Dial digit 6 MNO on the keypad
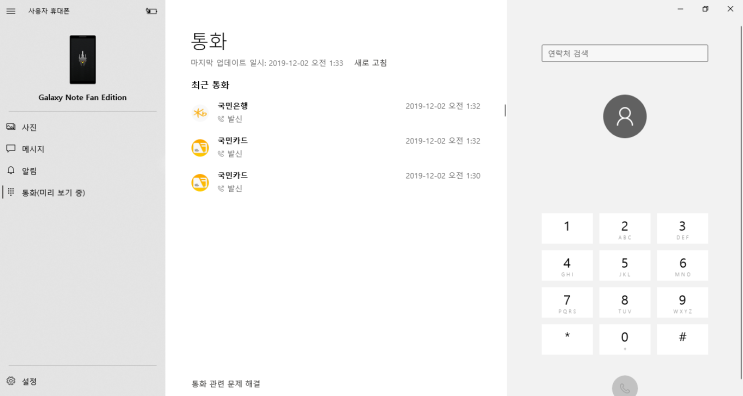The height and width of the screenshot is (396, 743). 682,265
